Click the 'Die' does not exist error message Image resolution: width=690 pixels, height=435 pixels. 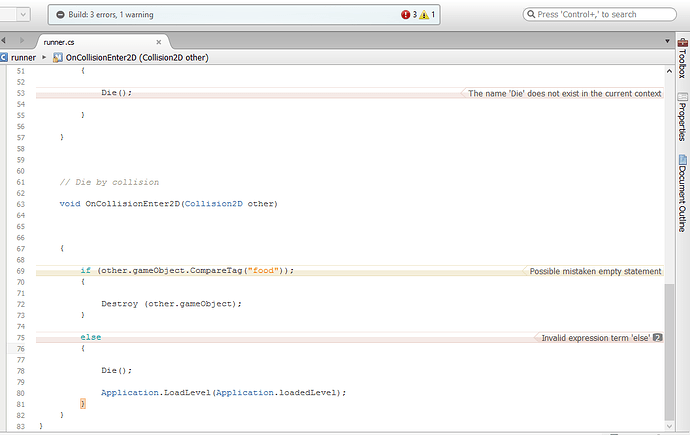click(x=565, y=93)
